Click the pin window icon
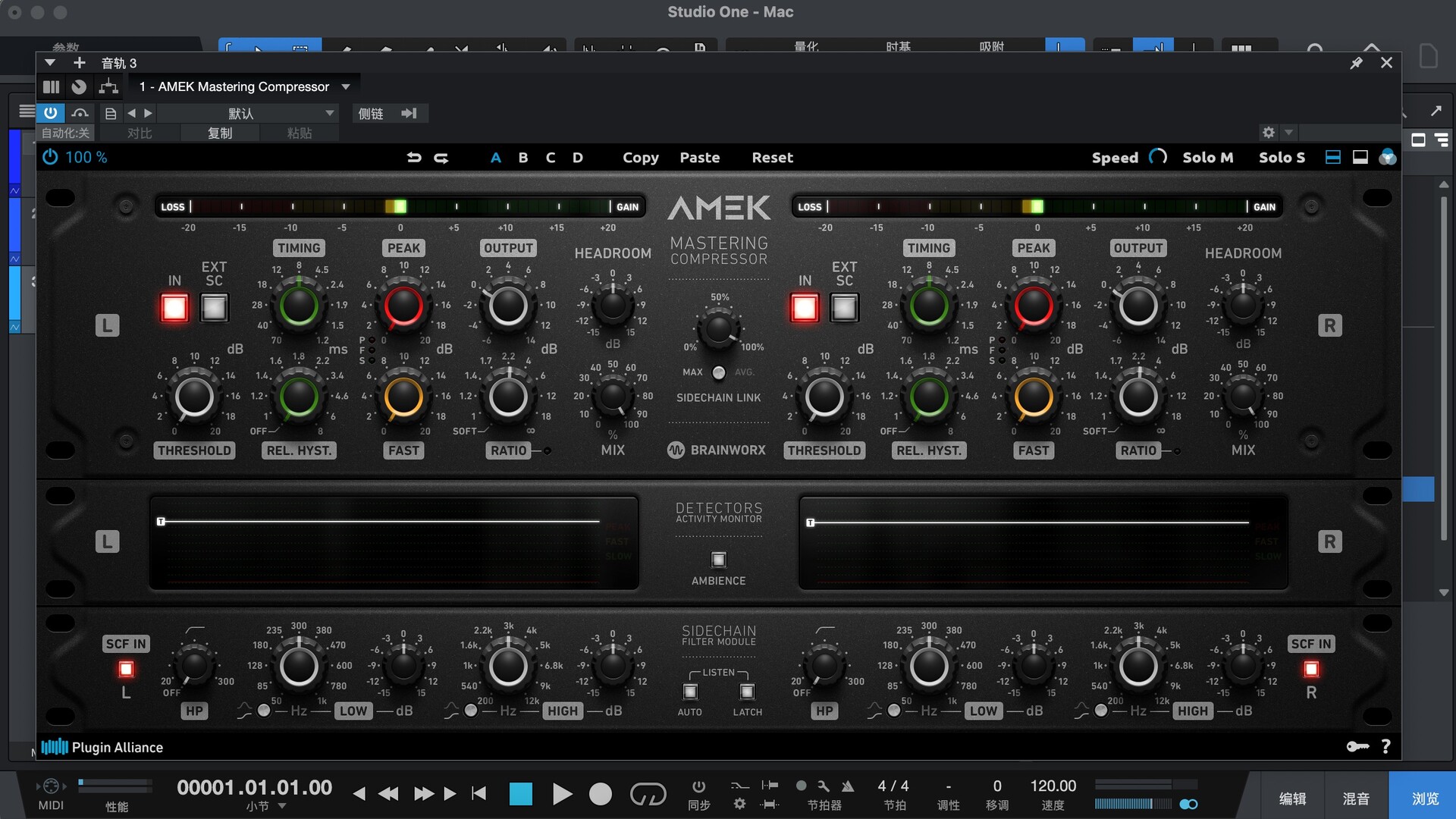1456x819 pixels. coord(1356,63)
